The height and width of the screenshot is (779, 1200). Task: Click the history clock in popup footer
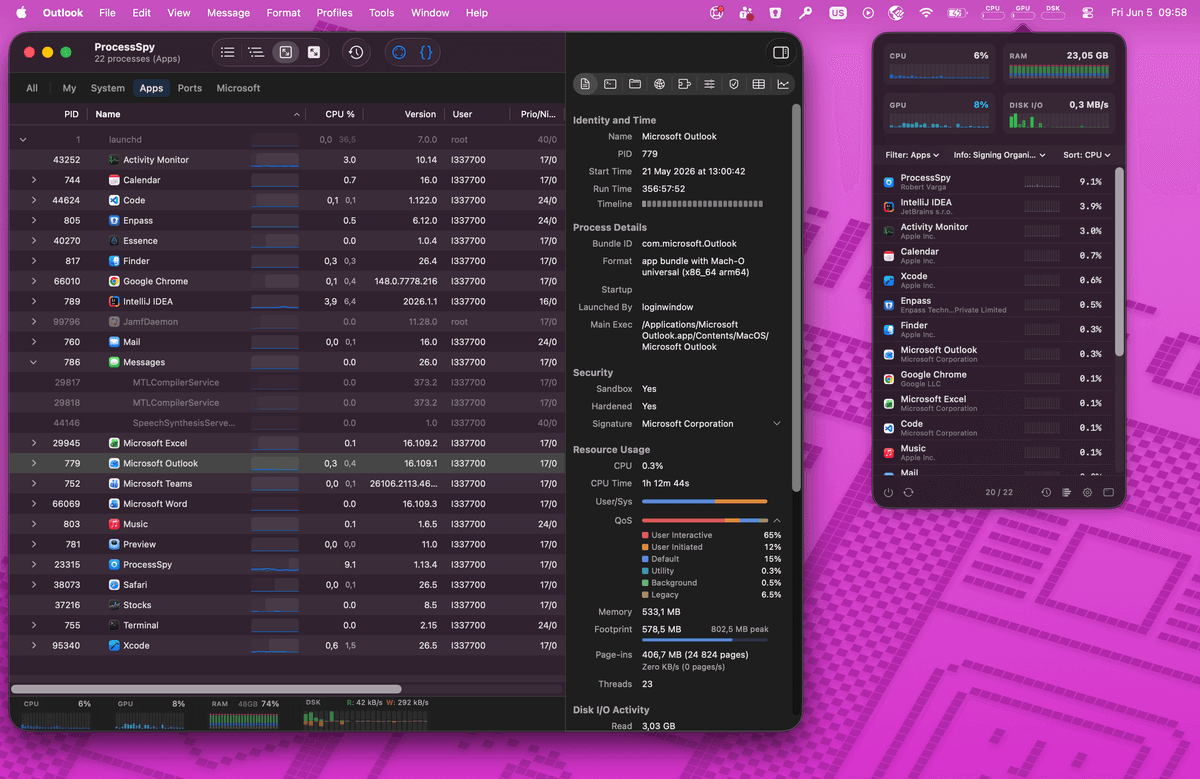(x=1046, y=493)
